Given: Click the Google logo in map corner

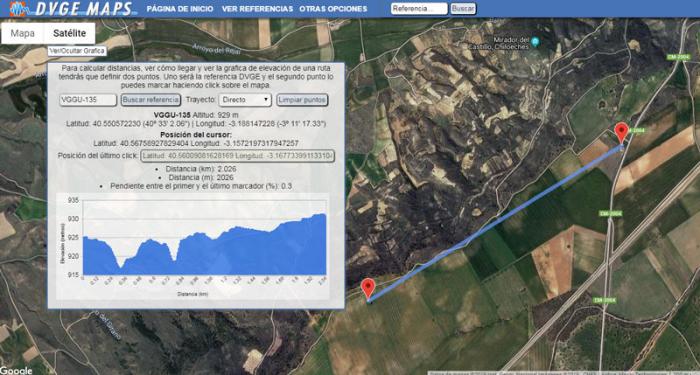Looking at the screenshot, I should click(x=17, y=371).
